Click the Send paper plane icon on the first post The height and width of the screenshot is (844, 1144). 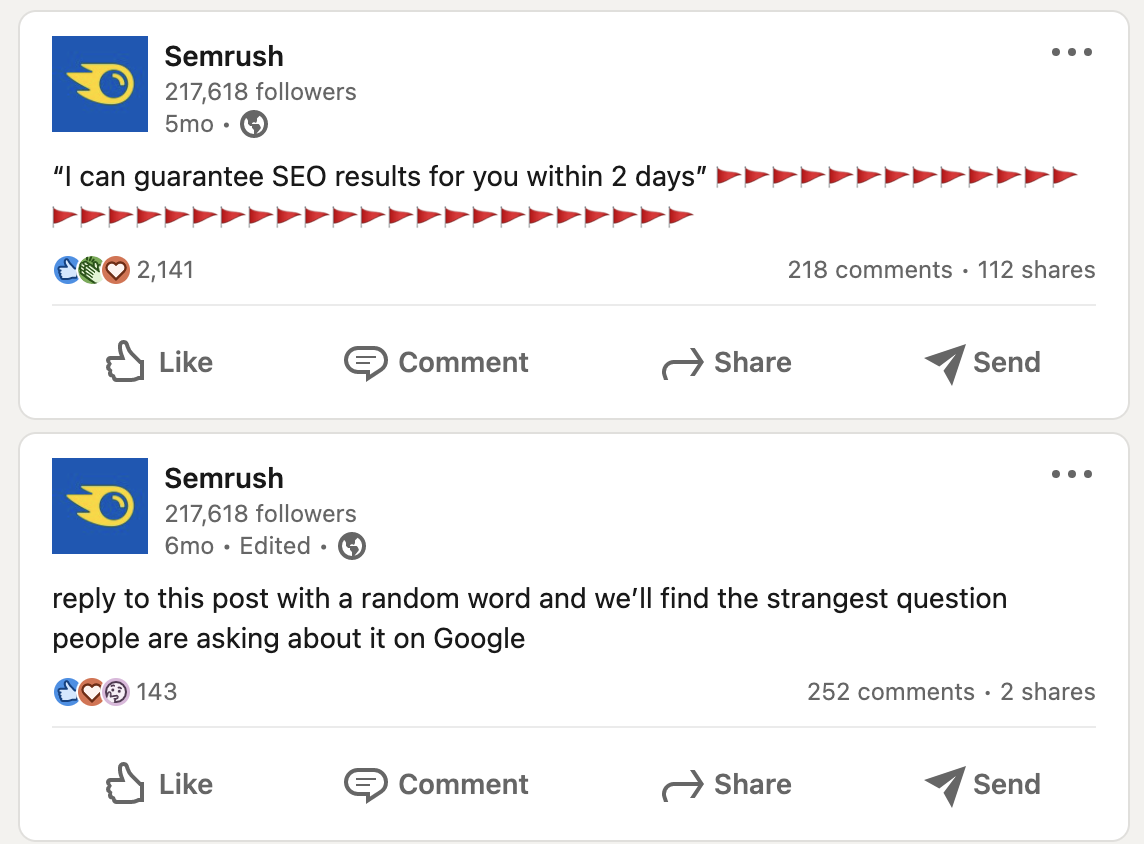(944, 363)
